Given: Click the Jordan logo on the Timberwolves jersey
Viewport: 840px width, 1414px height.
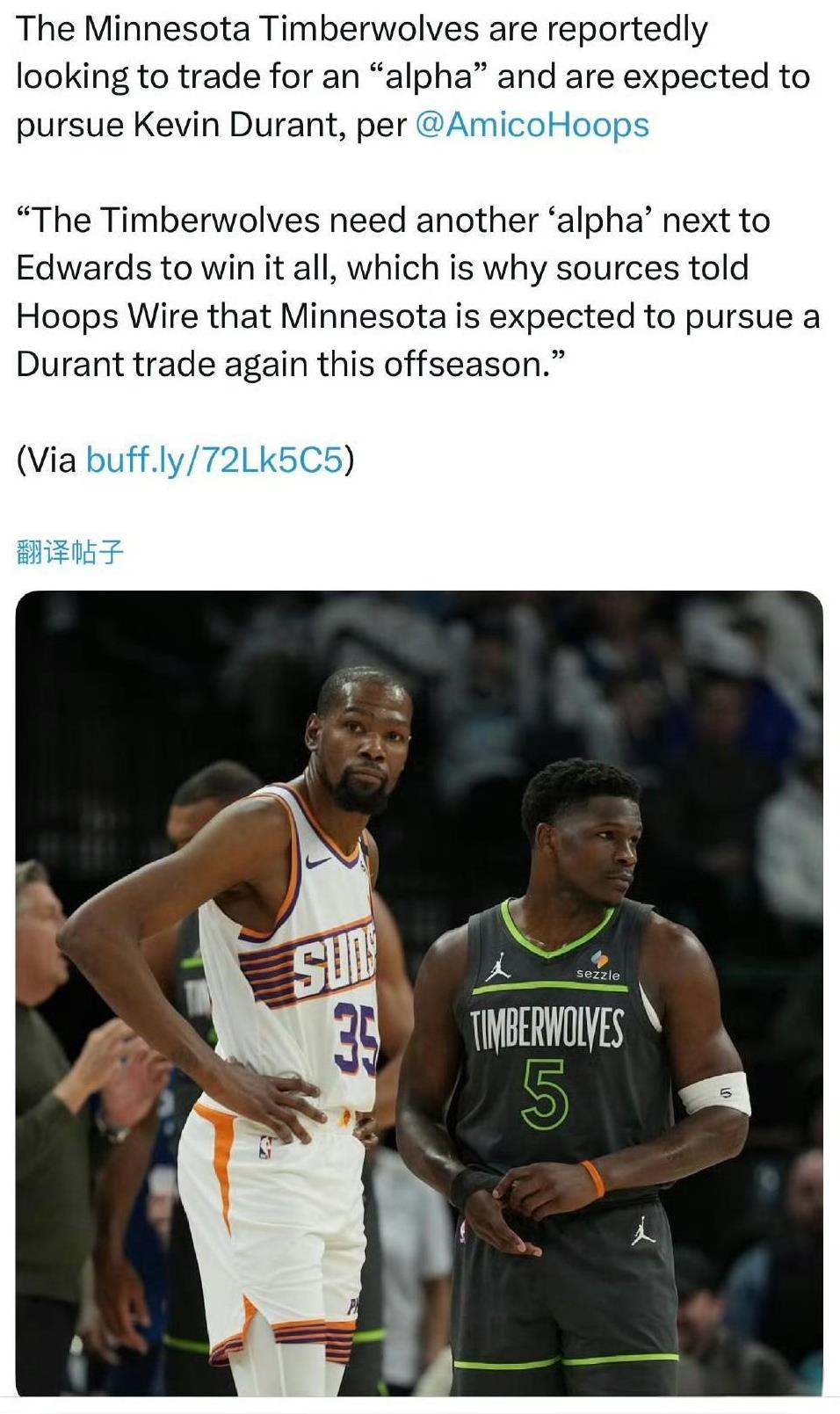Looking at the screenshot, I should click(499, 967).
